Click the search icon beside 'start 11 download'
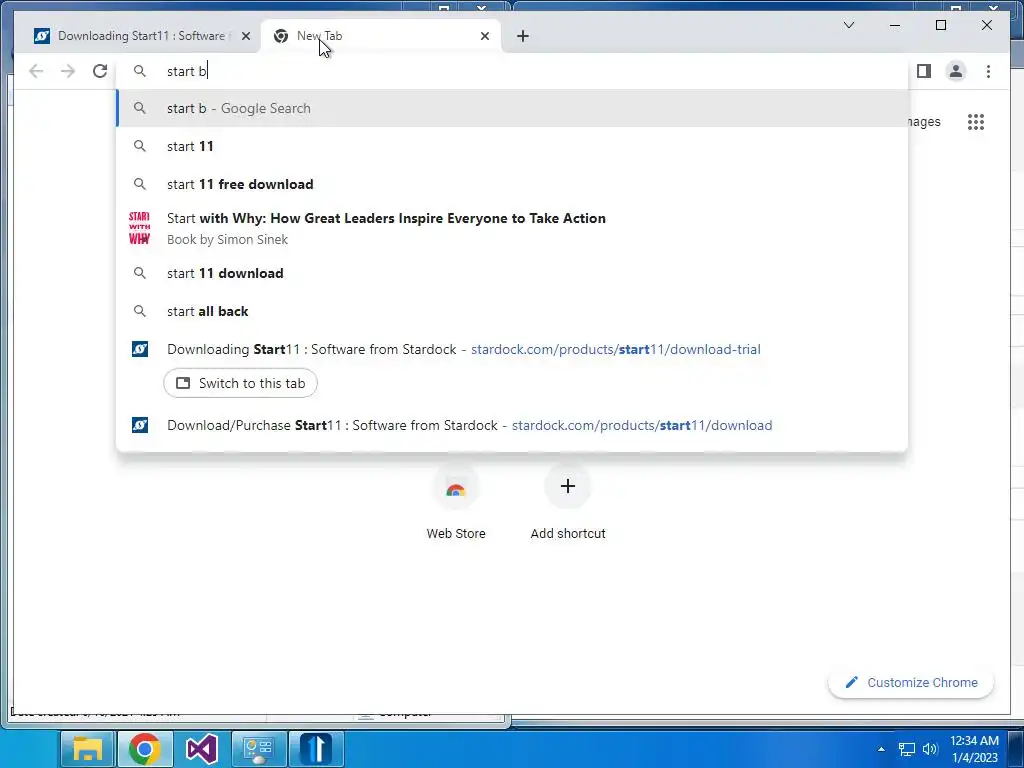Screen dimensions: 1024x768 click(x=140, y=273)
